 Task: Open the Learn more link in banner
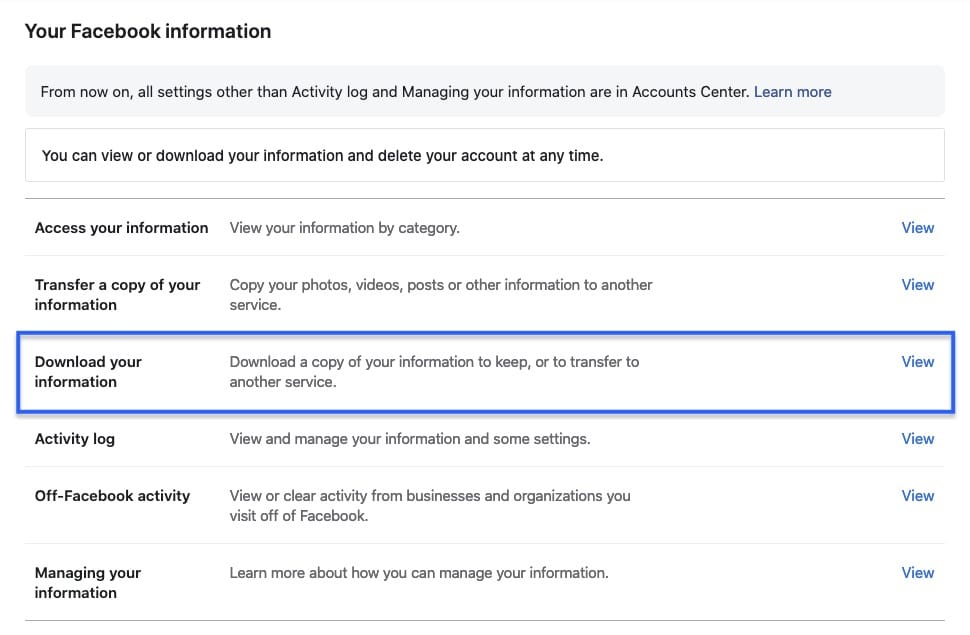792,92
